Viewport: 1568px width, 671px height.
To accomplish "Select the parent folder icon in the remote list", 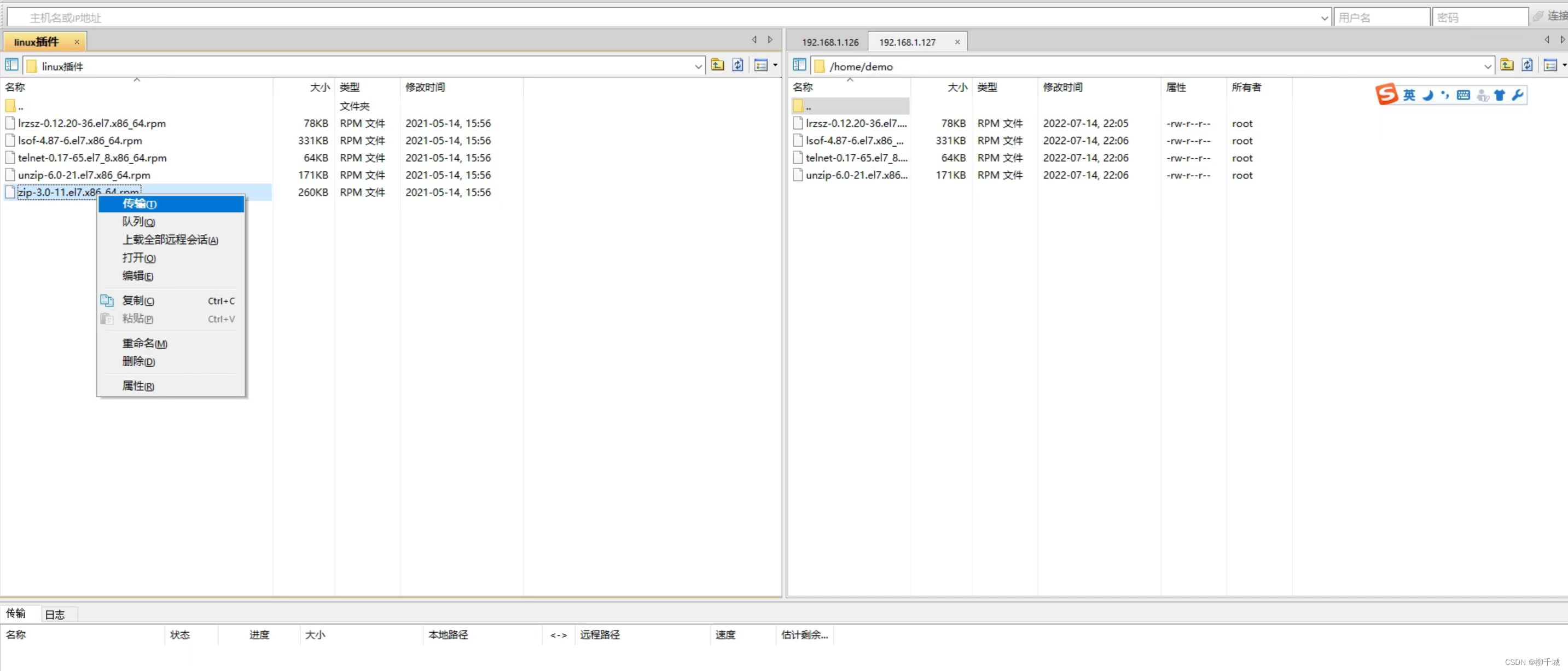I will (x=798, y=106).
